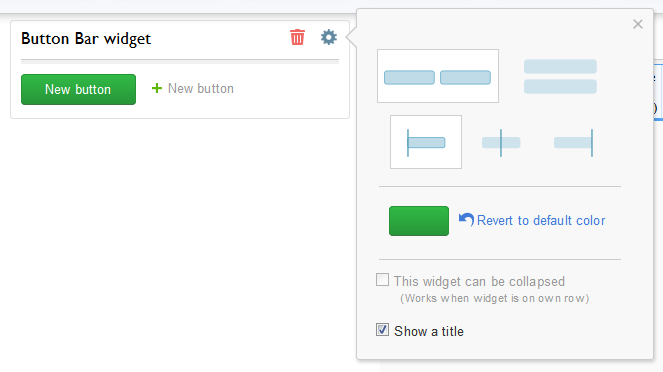Click the 'Works when widget is on own row' note
This screenshot has height=372, width=663.
click(x=494, y=298)
